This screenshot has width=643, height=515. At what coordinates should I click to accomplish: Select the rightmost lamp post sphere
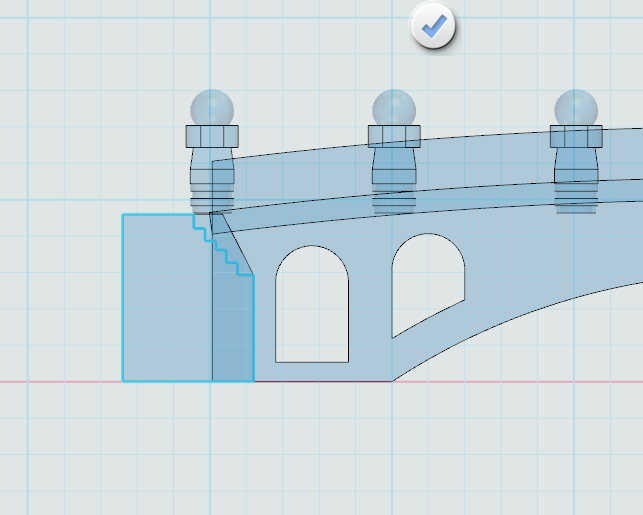[x=576, y=107]
